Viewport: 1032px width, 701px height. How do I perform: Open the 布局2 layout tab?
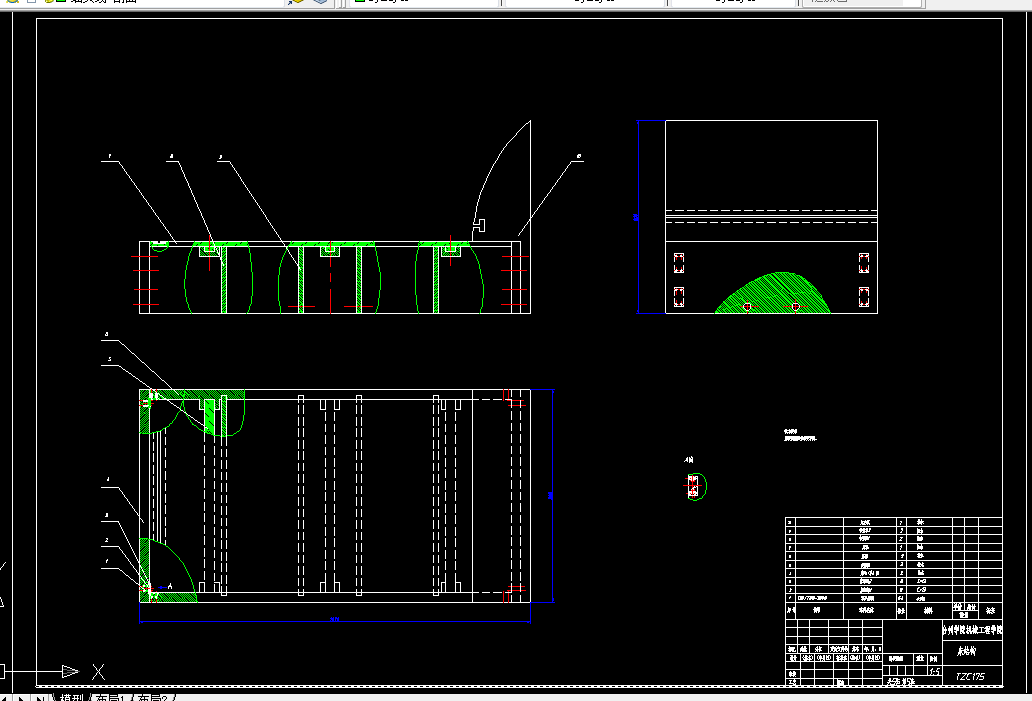(x=153, y=698)
